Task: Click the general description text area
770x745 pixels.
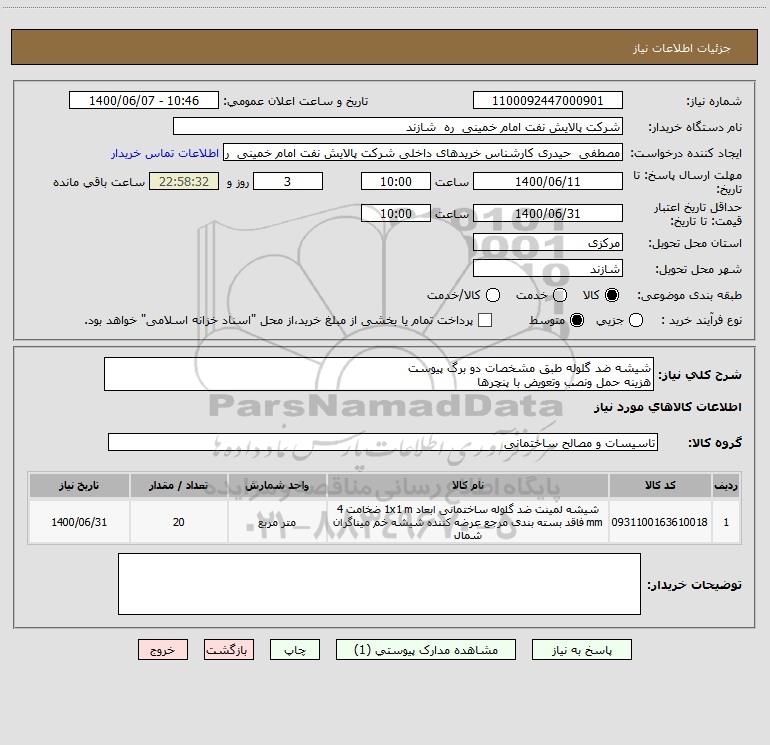Action: point(379,374)
